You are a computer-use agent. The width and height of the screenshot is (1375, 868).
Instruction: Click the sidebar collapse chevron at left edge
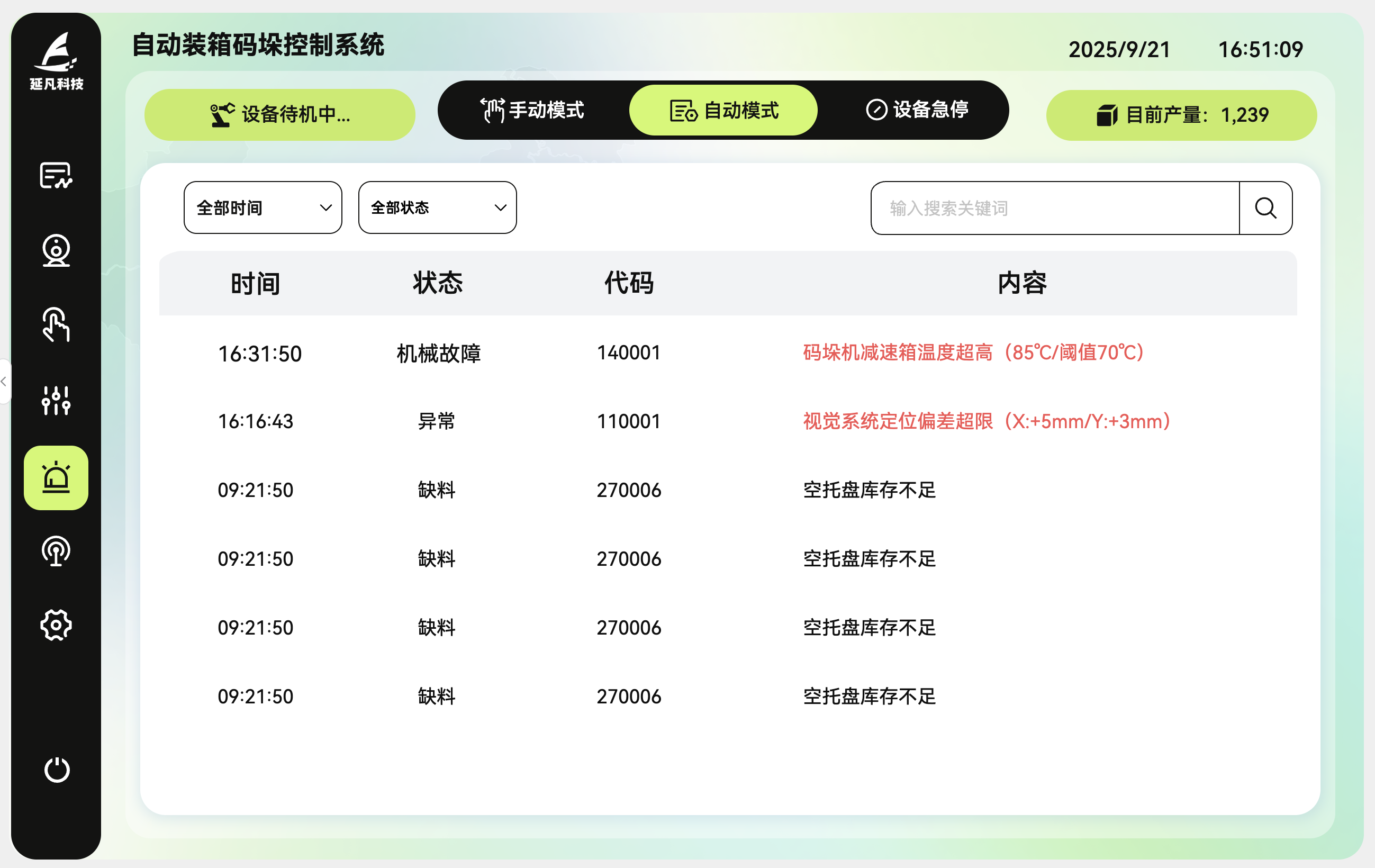tap(4, 381)
